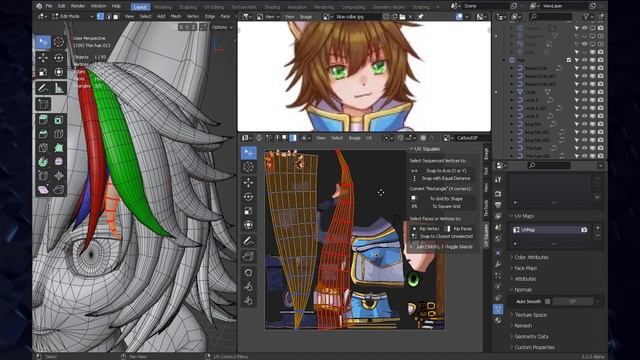Select the UV Grab sculpt tool
The width and height of the screenshot is (640, 360).
248,272
